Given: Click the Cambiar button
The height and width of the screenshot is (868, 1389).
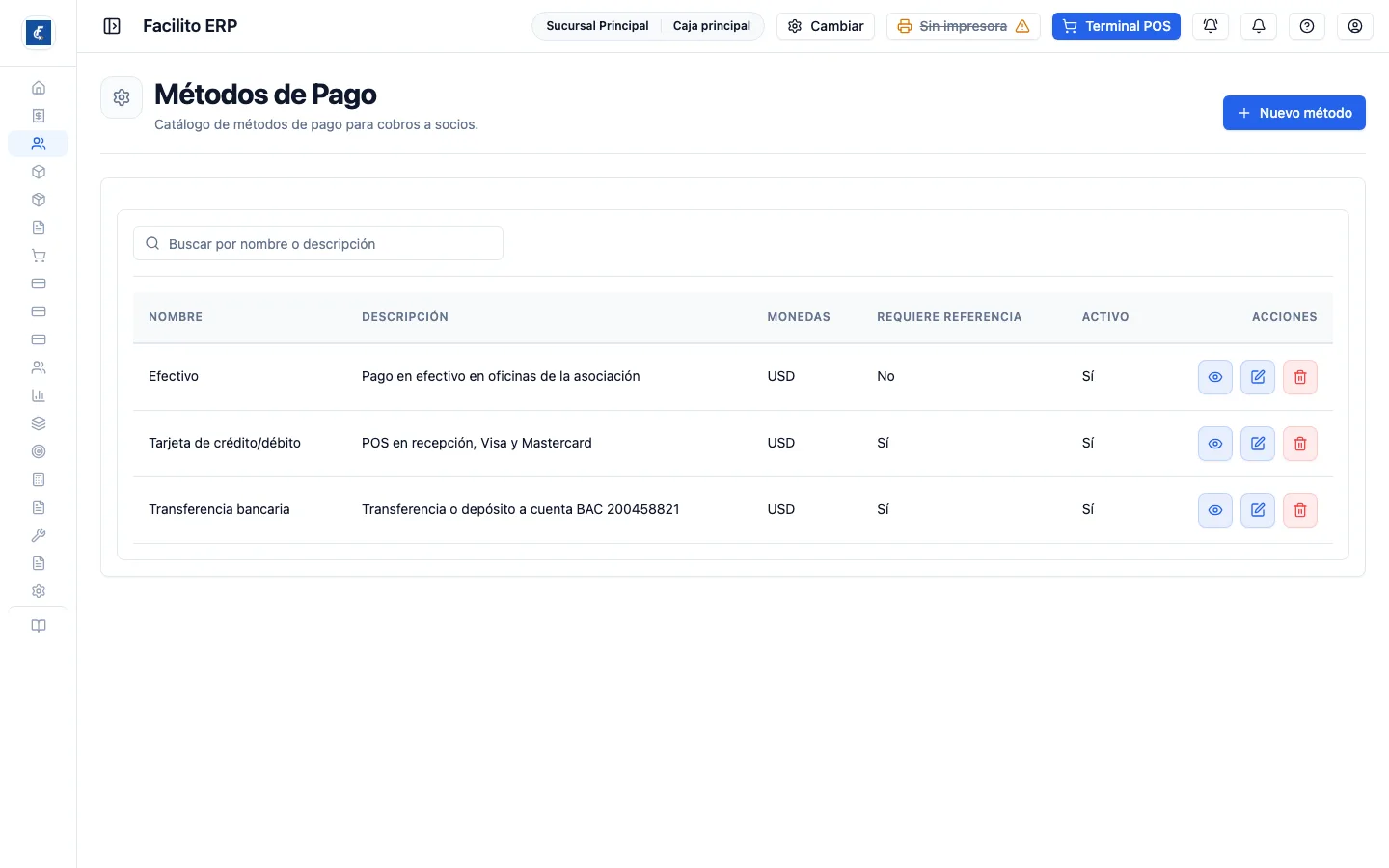Looking at the screenshot, I should click(x=826, y=26).
